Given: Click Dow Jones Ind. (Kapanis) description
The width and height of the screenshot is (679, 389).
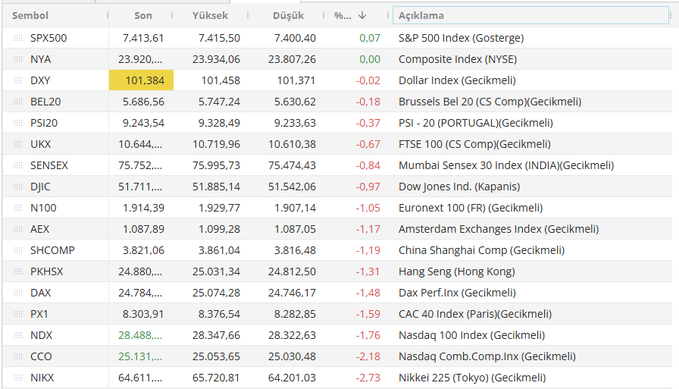Looking at the screenshot, I should point(459,187).
